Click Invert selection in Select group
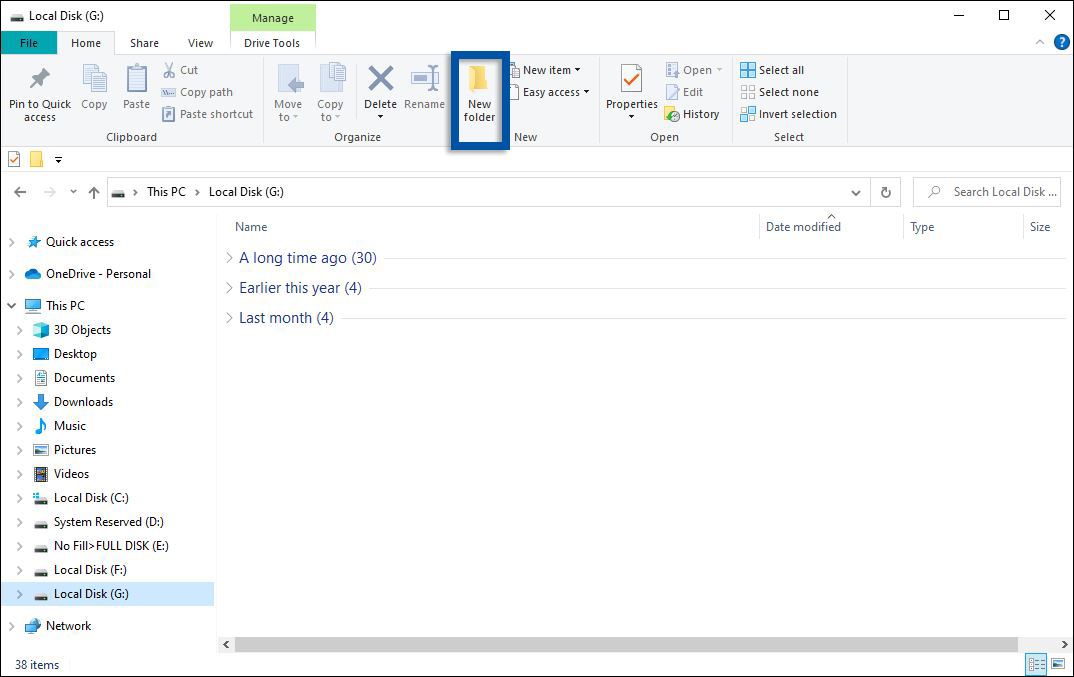The image size is (1074, 677). click(x=788, y=114)
